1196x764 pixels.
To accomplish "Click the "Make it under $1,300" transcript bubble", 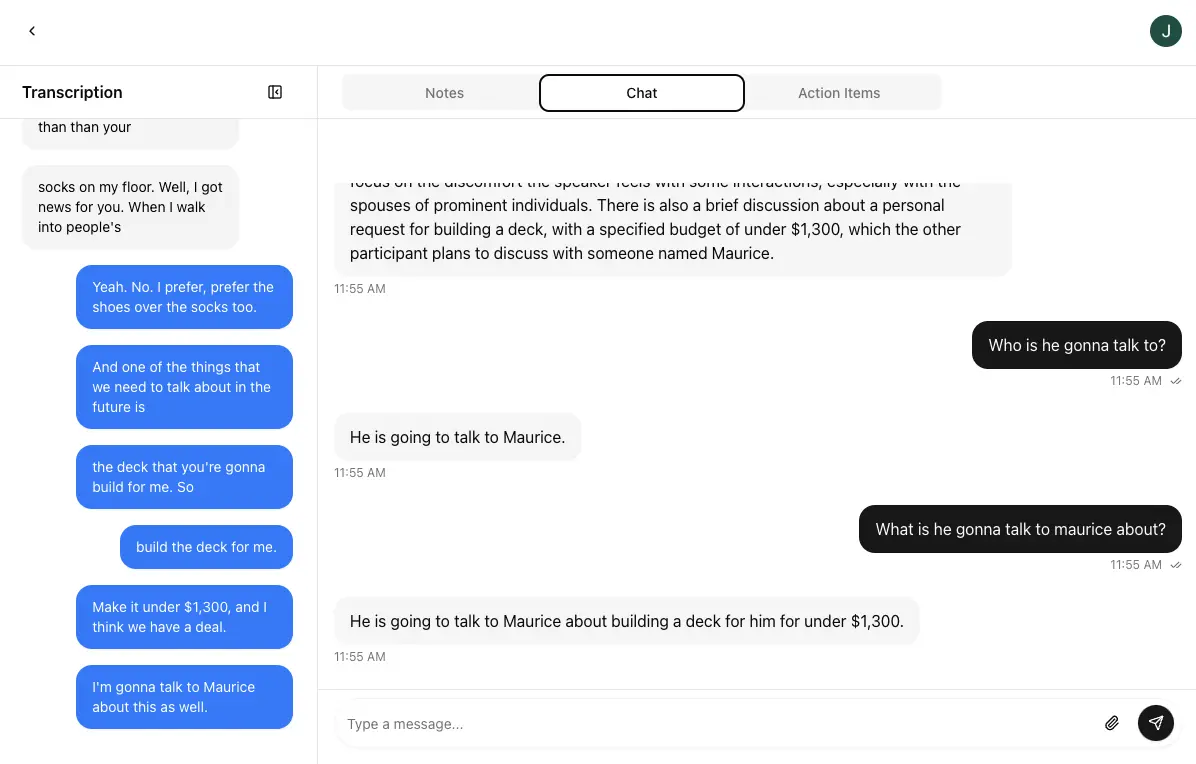I will pos(184,617).
